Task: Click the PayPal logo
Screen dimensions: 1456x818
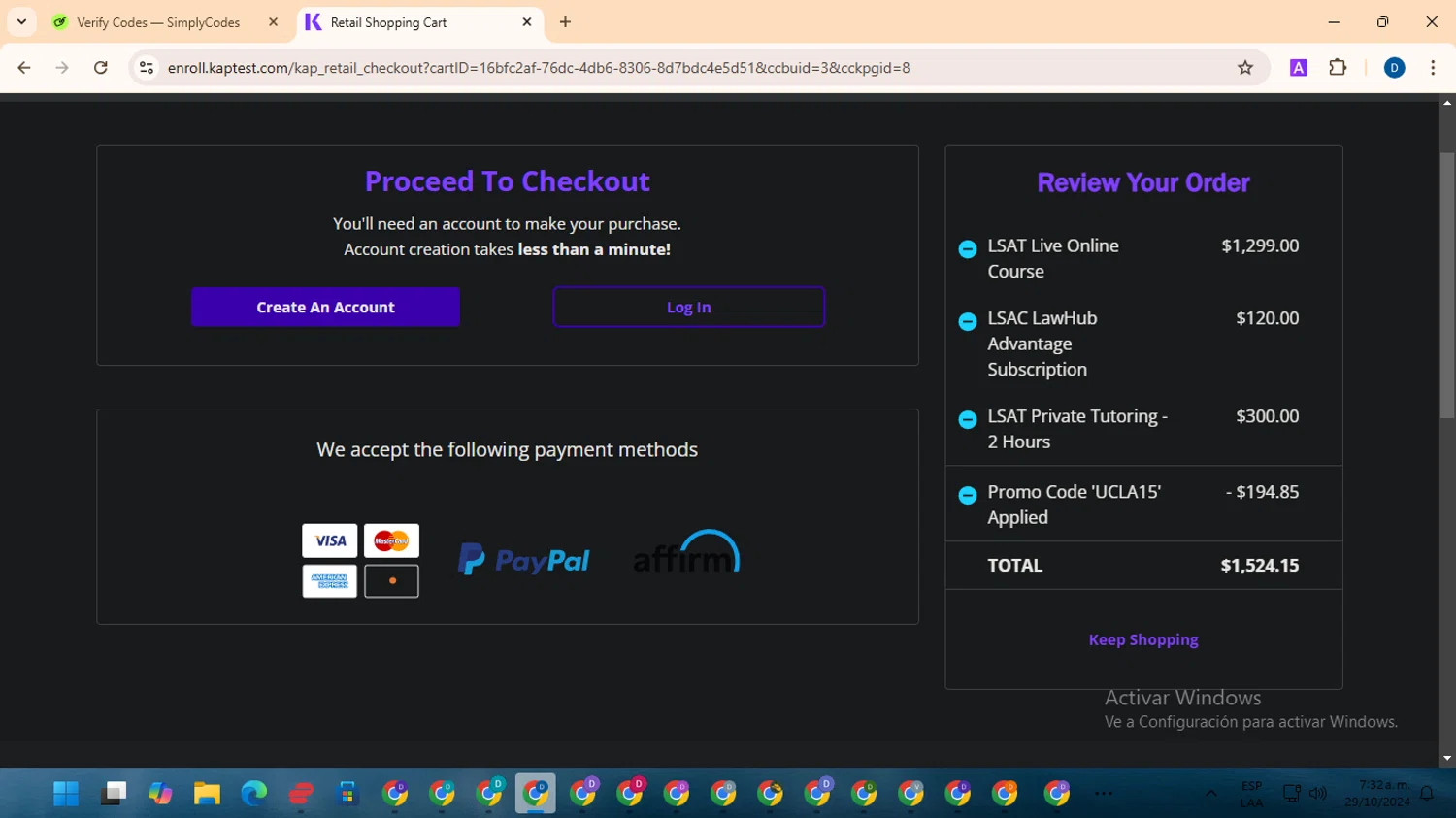Action: [x=523, y=560]
